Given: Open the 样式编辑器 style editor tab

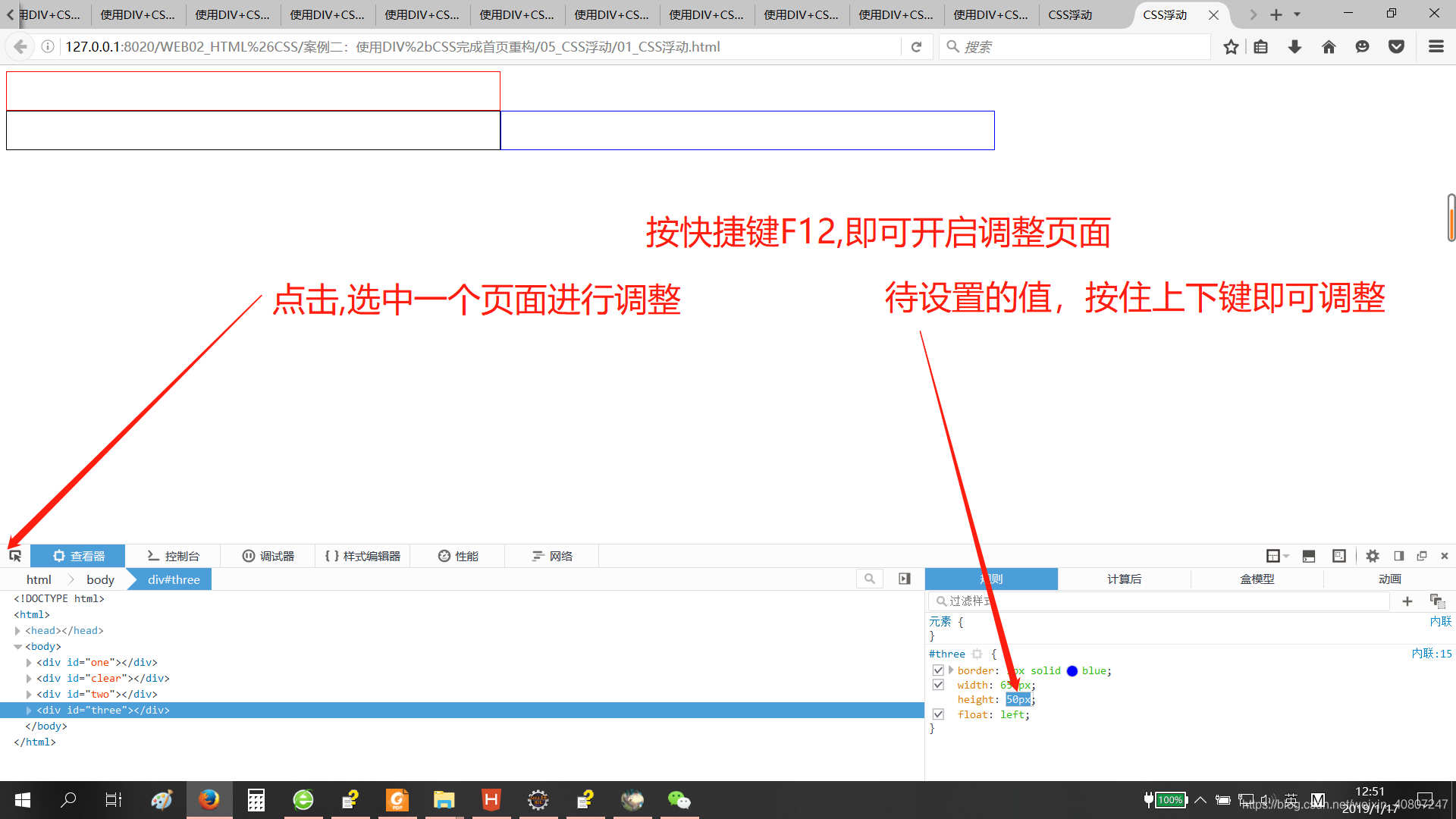Looking at the screenshot, I should coord(362,556).
